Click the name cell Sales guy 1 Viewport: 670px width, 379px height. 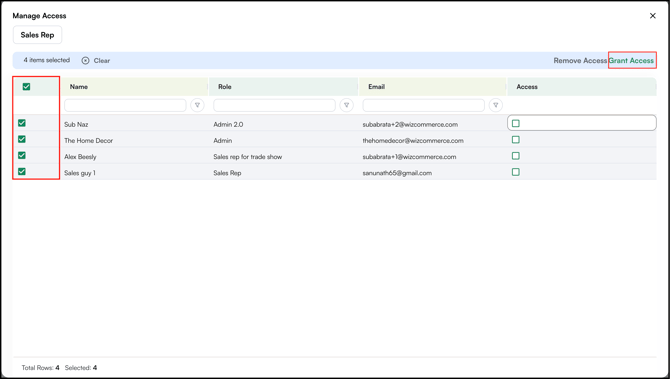pyautogui.click(x=80, y=173)
